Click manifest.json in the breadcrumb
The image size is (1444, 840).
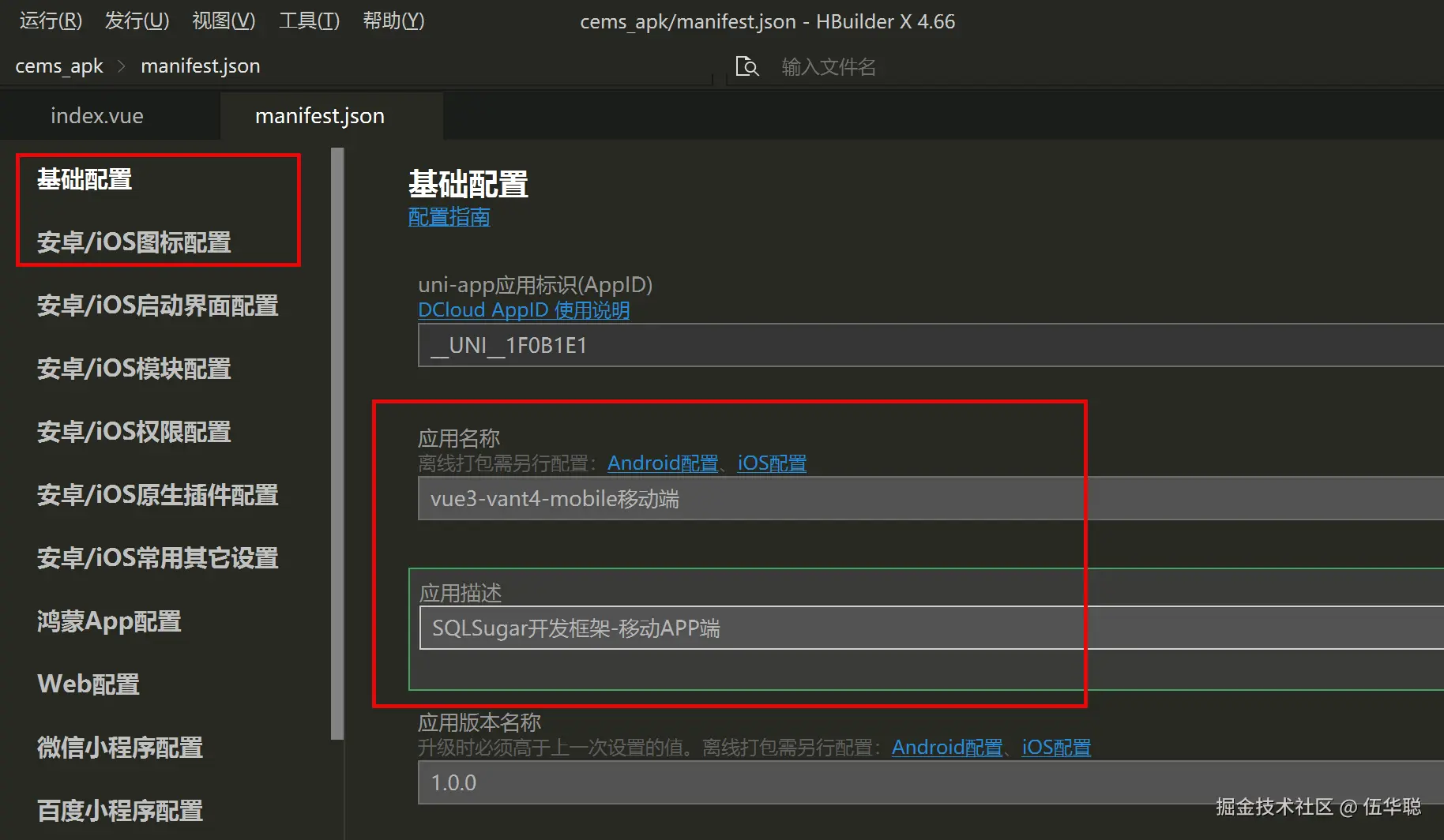201,66
